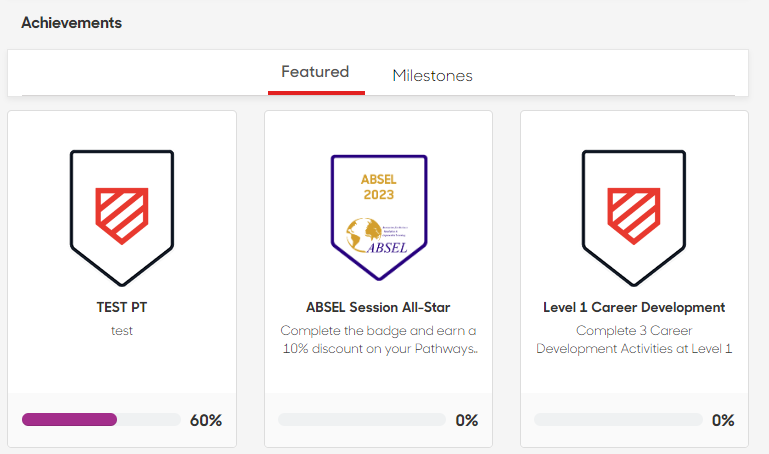
Task: Open the Milestones tab
Action: (432, 76)
